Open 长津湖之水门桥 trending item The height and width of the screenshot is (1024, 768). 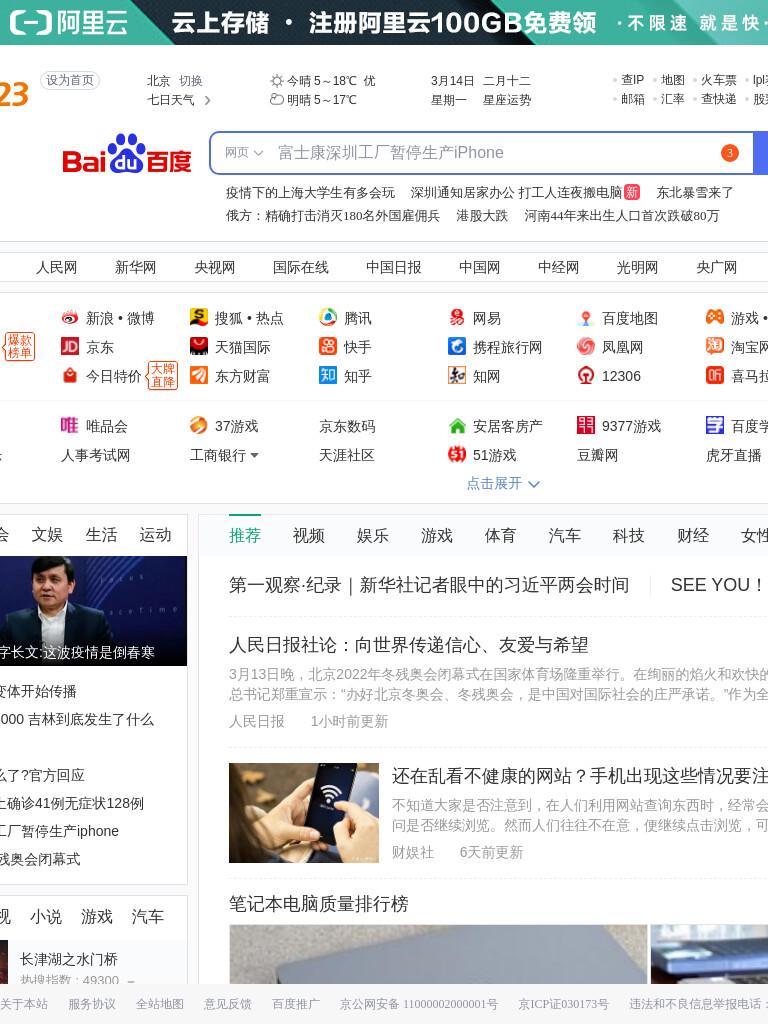69,959
